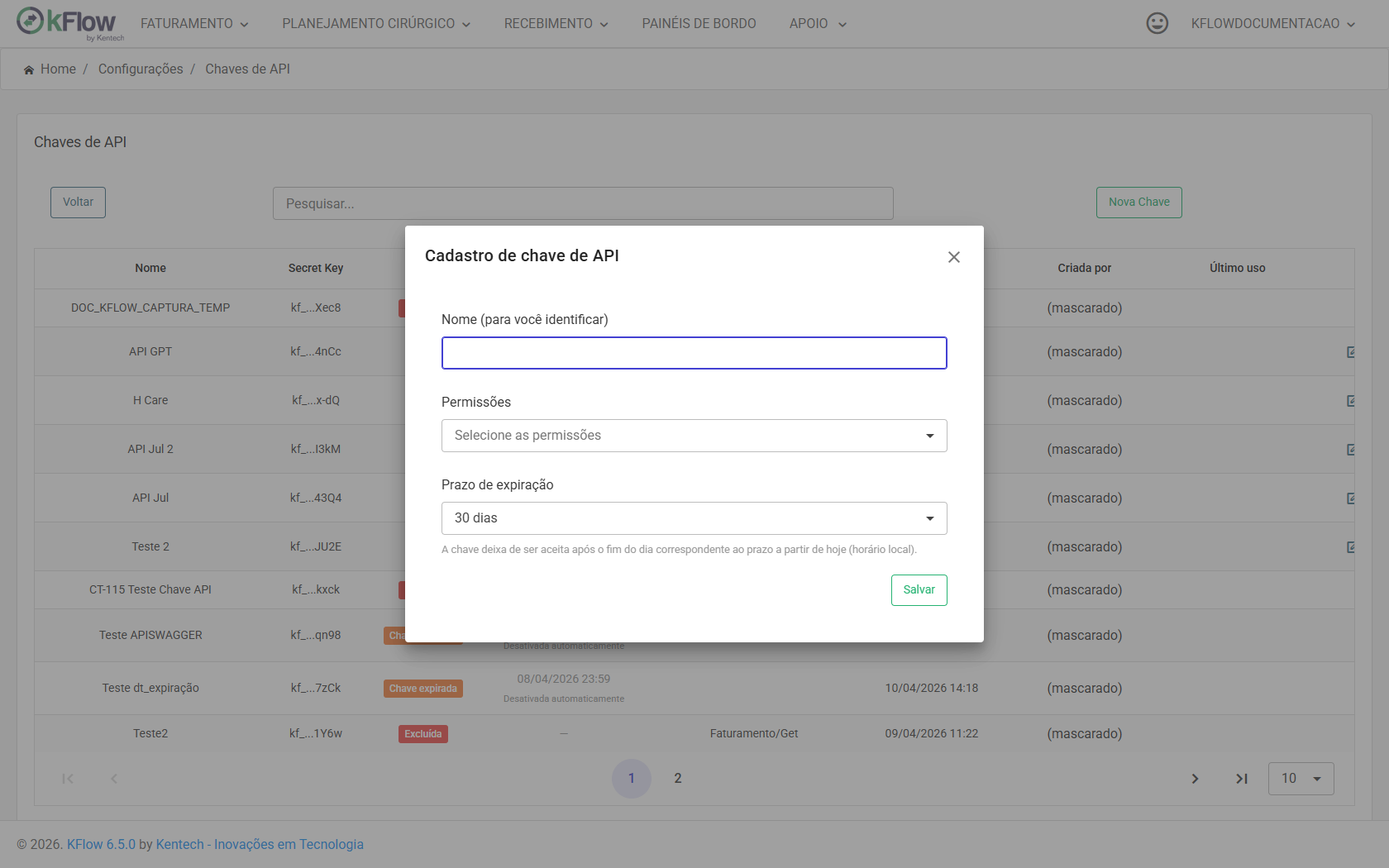
Task: Click 10/04/2026 14:18 date cell
Action: point(932,688)
